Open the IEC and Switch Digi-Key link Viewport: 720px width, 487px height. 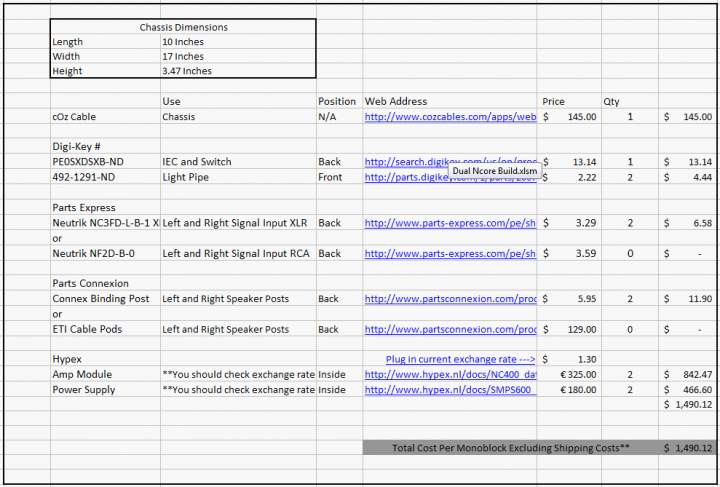405,162
